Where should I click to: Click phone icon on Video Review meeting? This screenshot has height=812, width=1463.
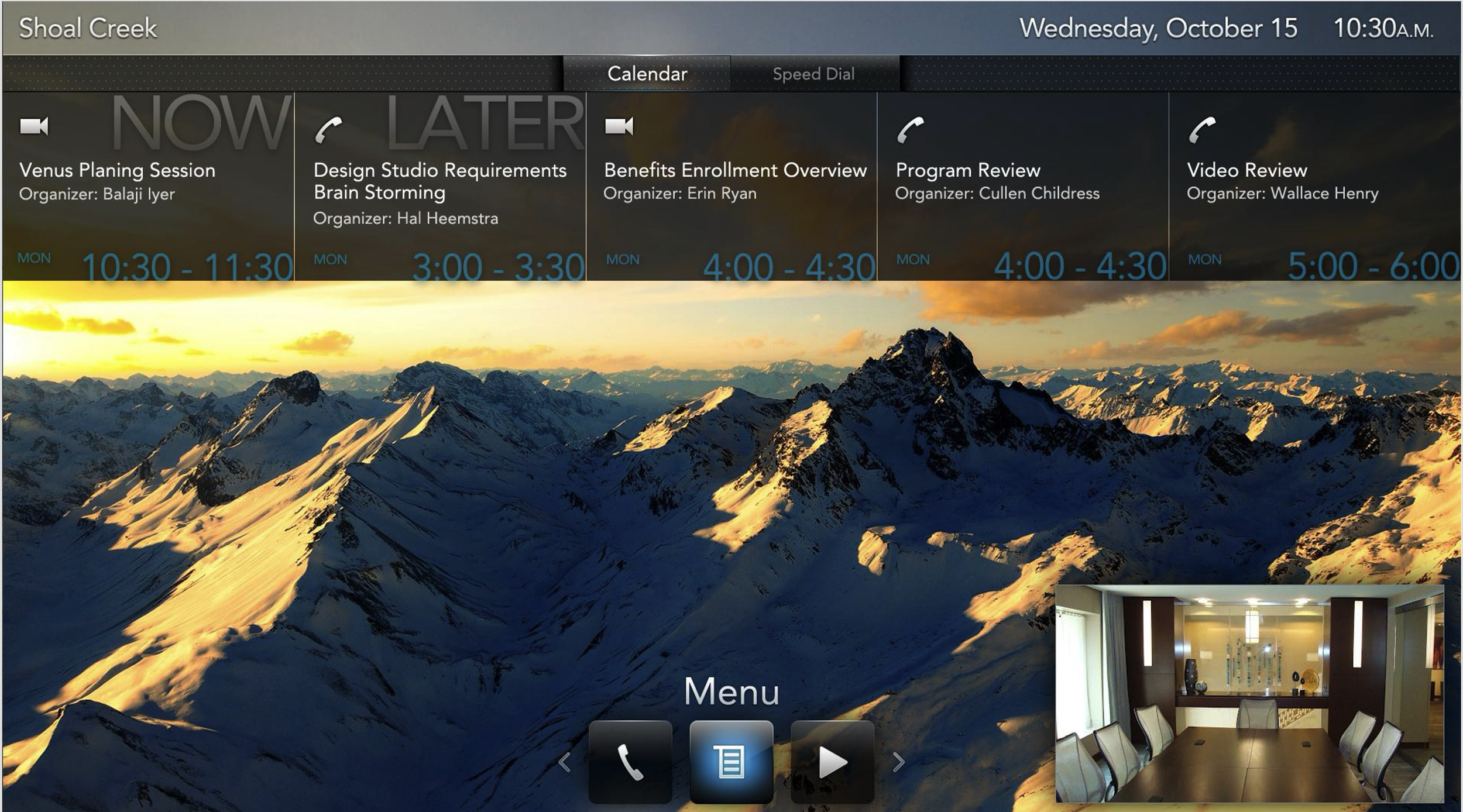1202,130
